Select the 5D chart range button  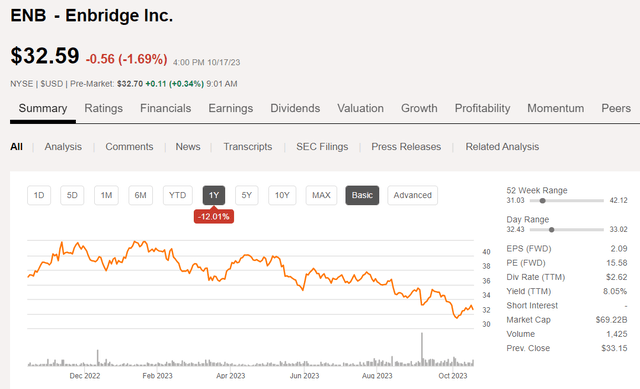point(72,195)
